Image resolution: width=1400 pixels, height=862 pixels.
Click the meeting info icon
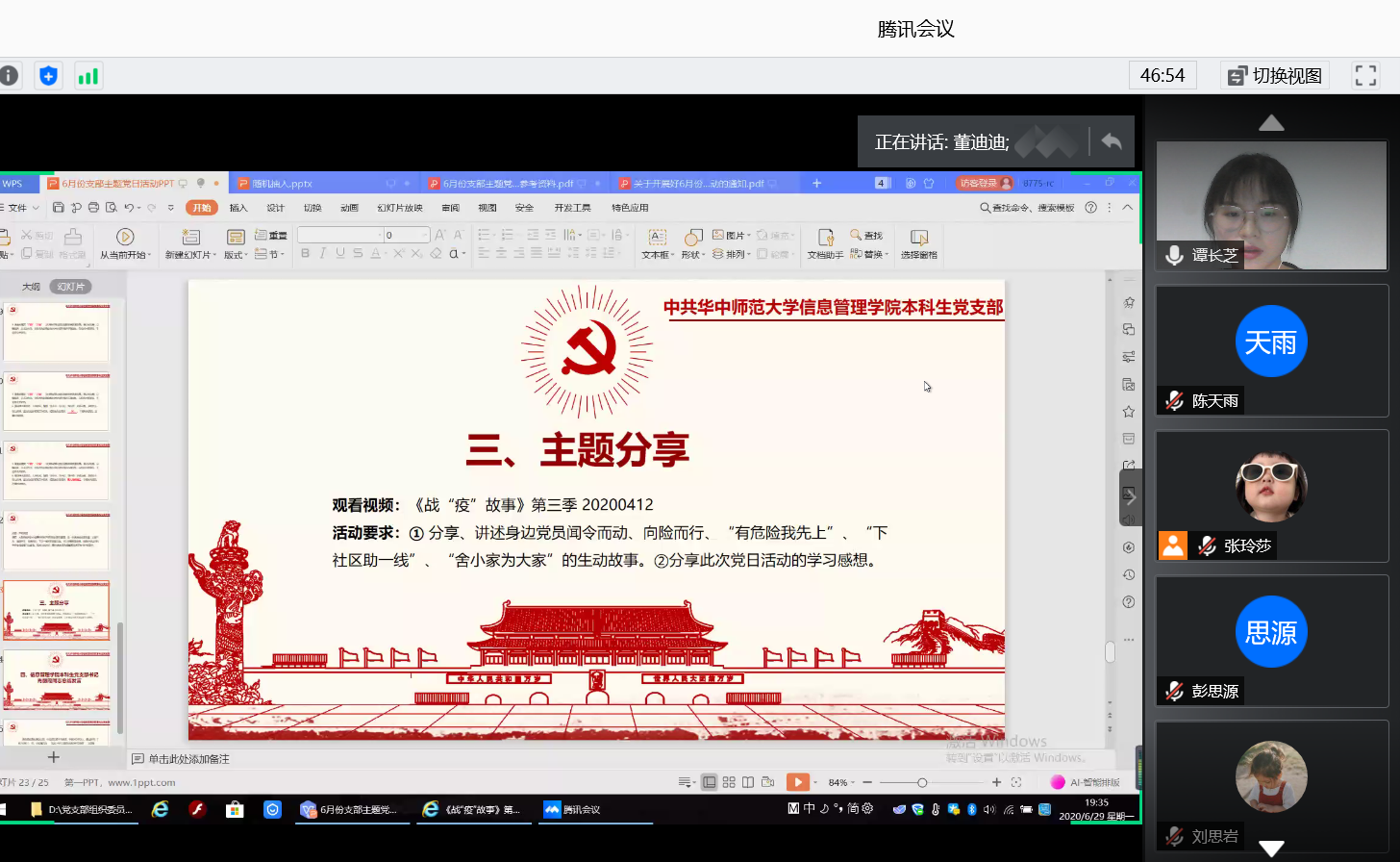pos(9,76)
